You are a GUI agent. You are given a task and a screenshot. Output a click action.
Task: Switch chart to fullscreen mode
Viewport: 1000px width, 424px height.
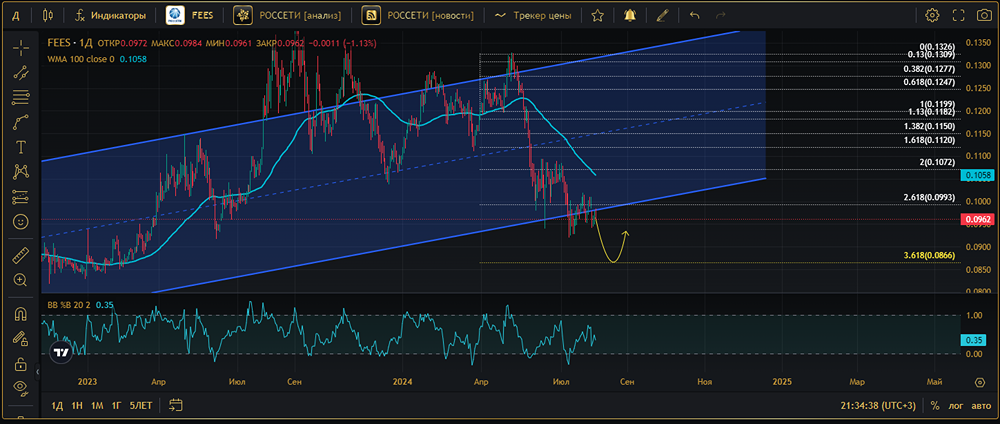tap(958, 15)
